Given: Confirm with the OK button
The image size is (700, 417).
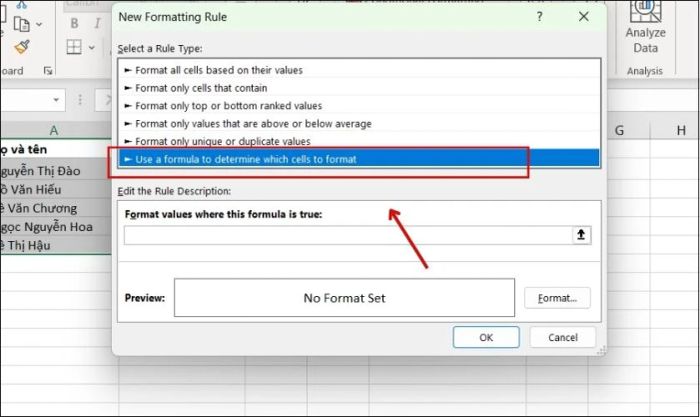Looking at the screenshot, I should (486, 337).
